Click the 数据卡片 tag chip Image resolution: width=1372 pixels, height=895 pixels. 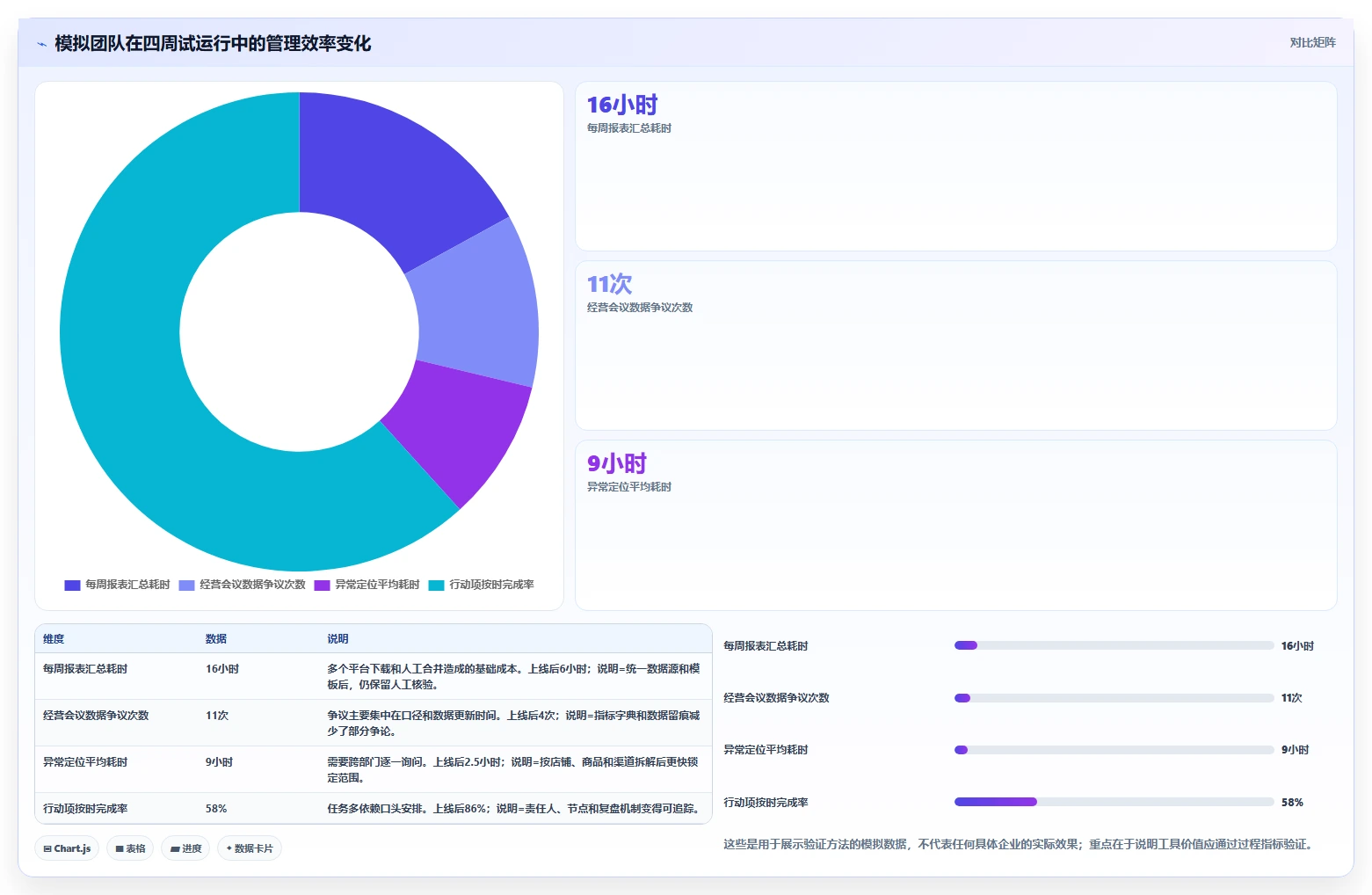click(x=250, y=848)
